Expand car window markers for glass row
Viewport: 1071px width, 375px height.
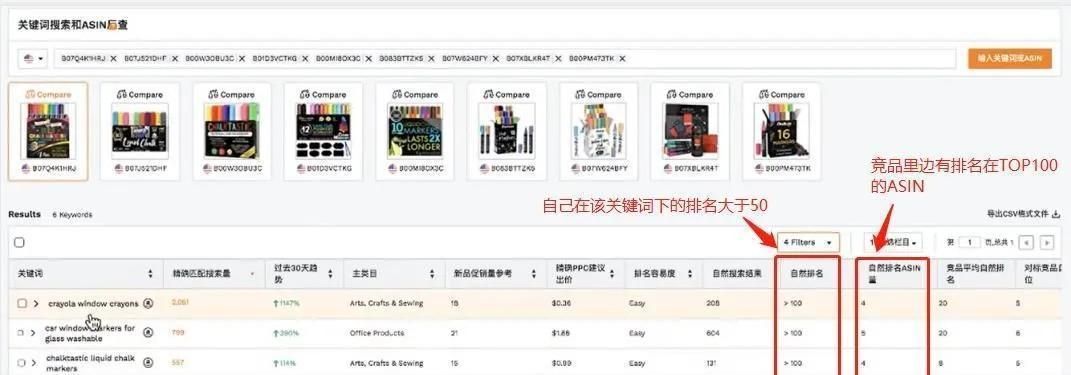click(33, 333)
